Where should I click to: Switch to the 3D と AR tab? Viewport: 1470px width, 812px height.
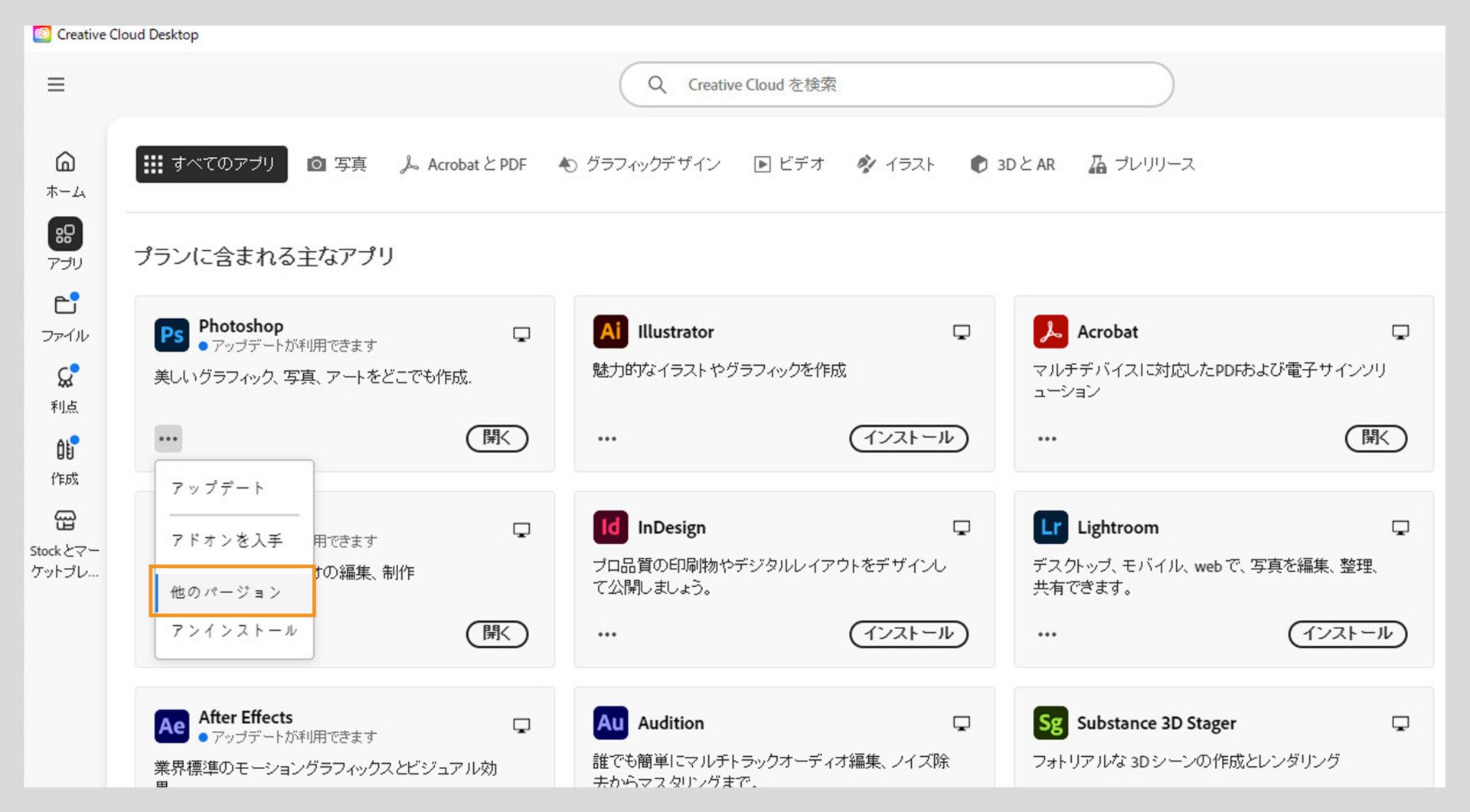(x=1012, y=164)
